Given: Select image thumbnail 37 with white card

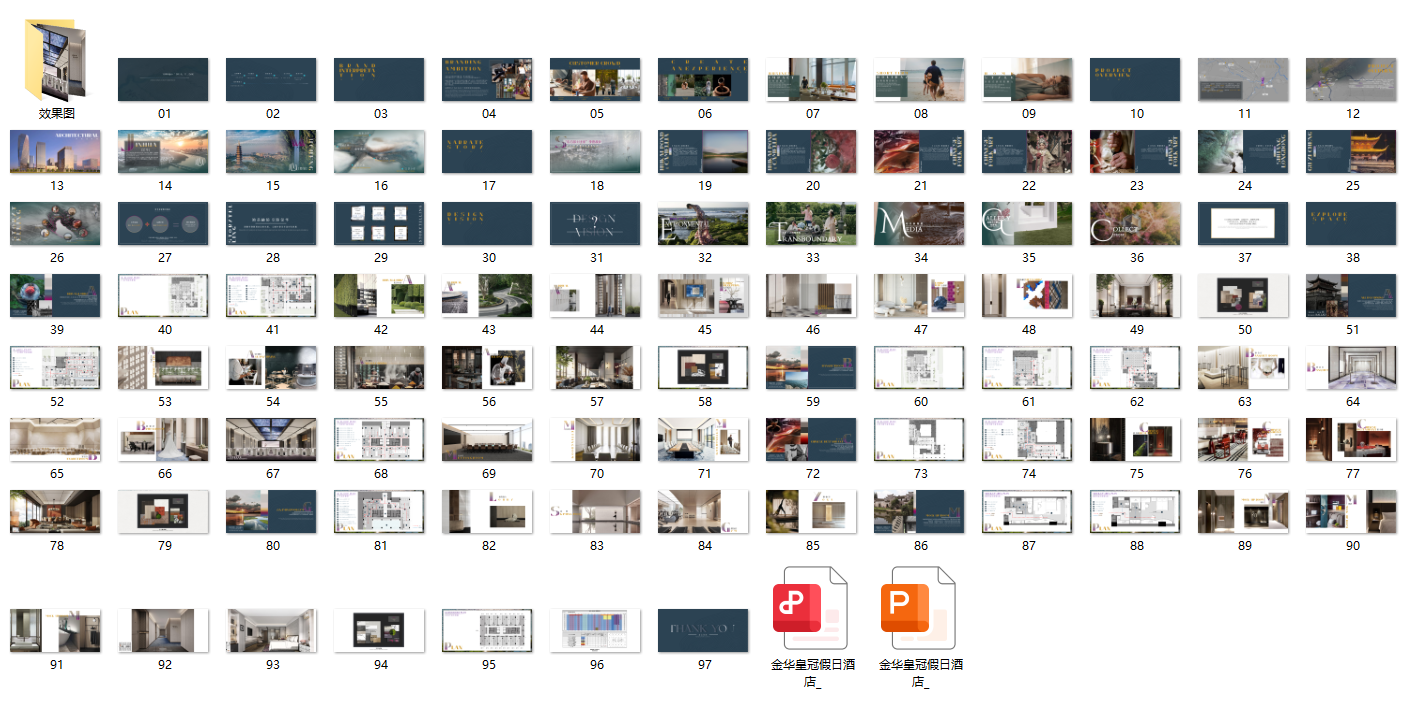Looking at the screenshot, I should click(x=1243, y=223).
